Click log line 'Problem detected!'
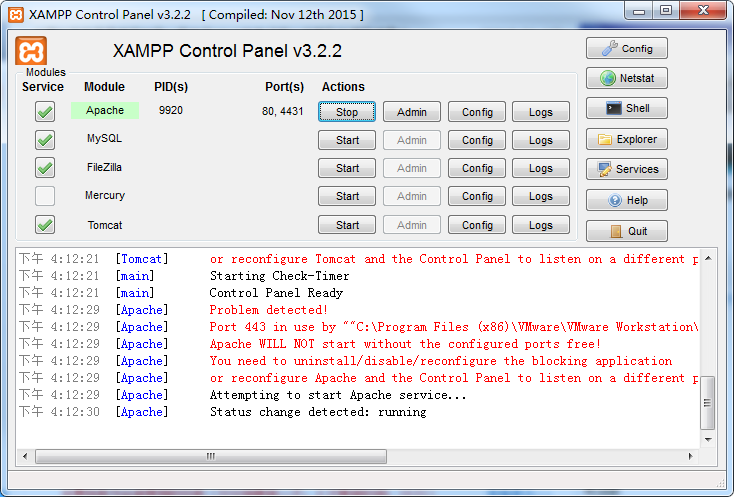The height and width of the screenshot is (497, 734). point(268,310)
